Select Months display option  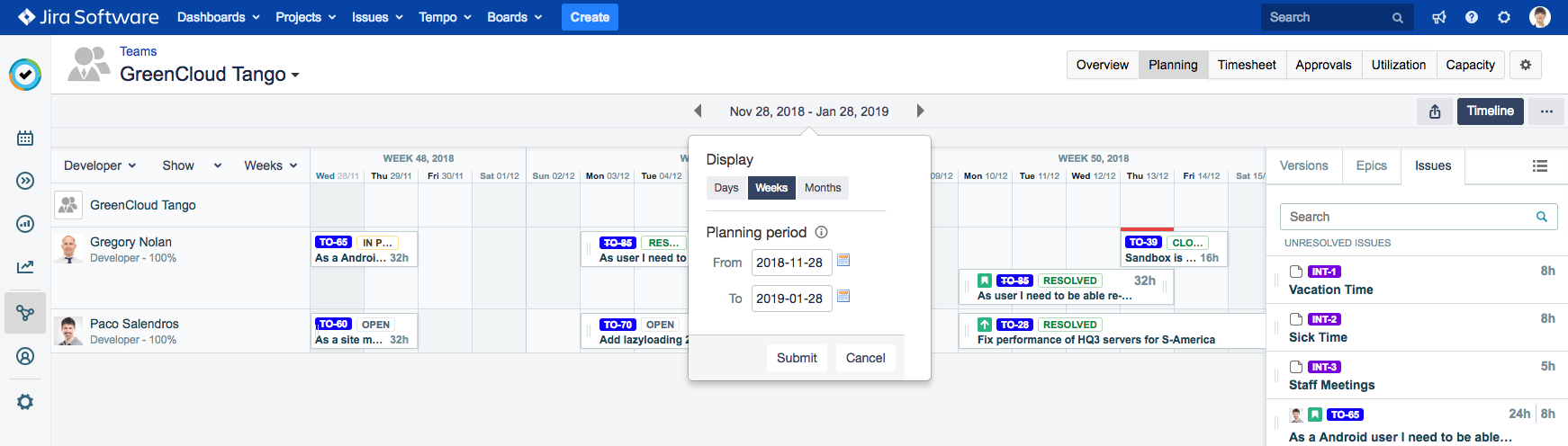click(823, 188)
